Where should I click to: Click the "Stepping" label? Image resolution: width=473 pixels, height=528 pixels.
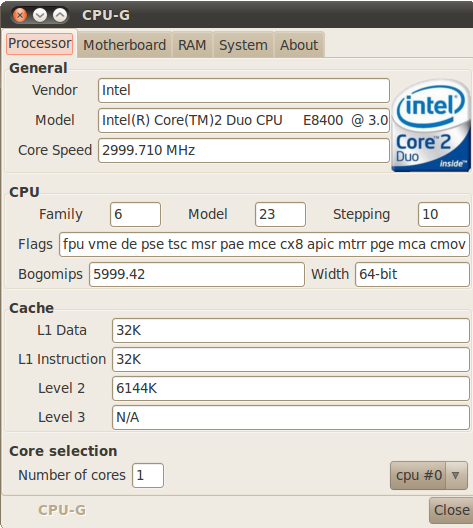[362, 214]
